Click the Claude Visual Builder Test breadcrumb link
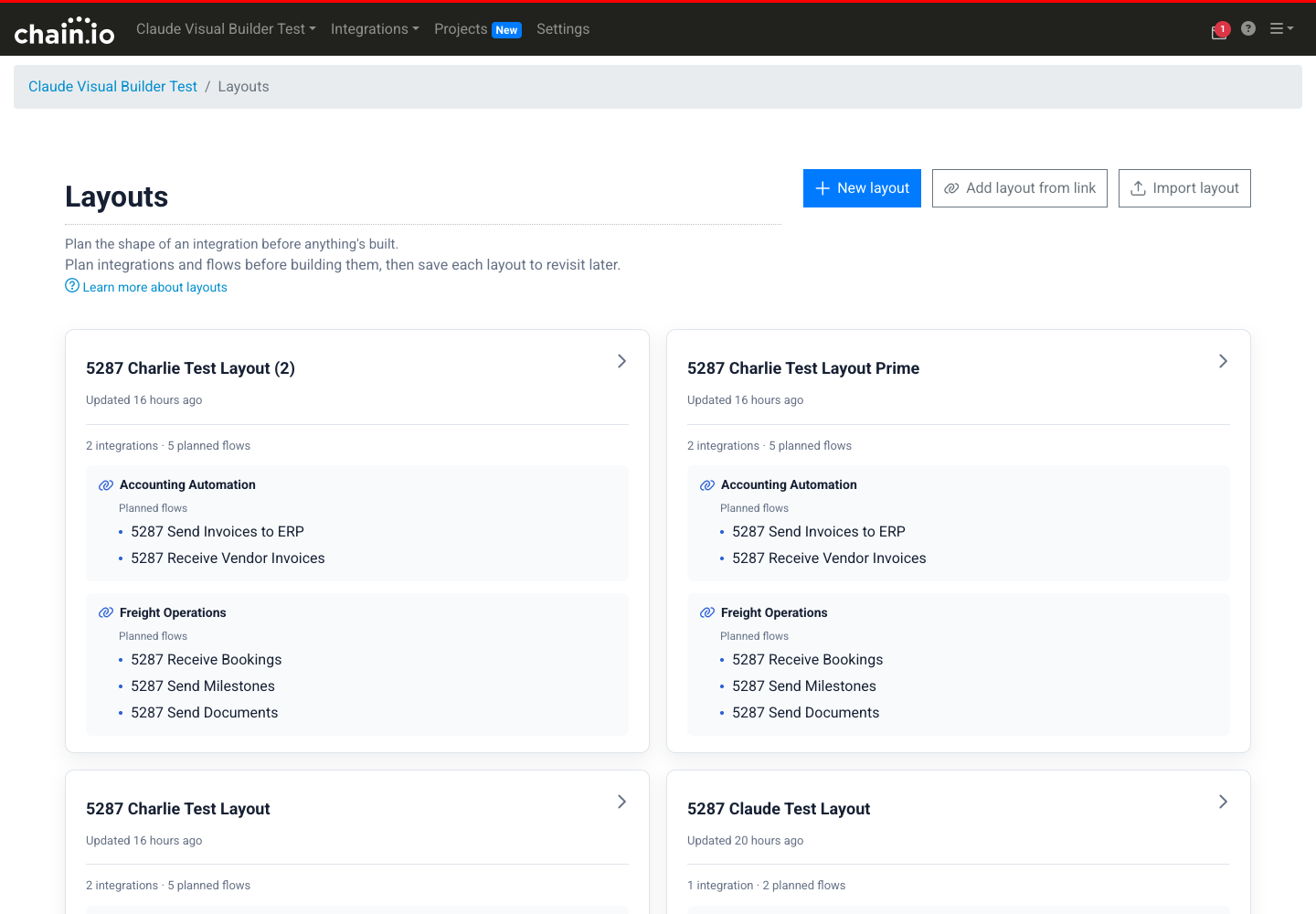 pyautogui.click(x=112, y=87)
